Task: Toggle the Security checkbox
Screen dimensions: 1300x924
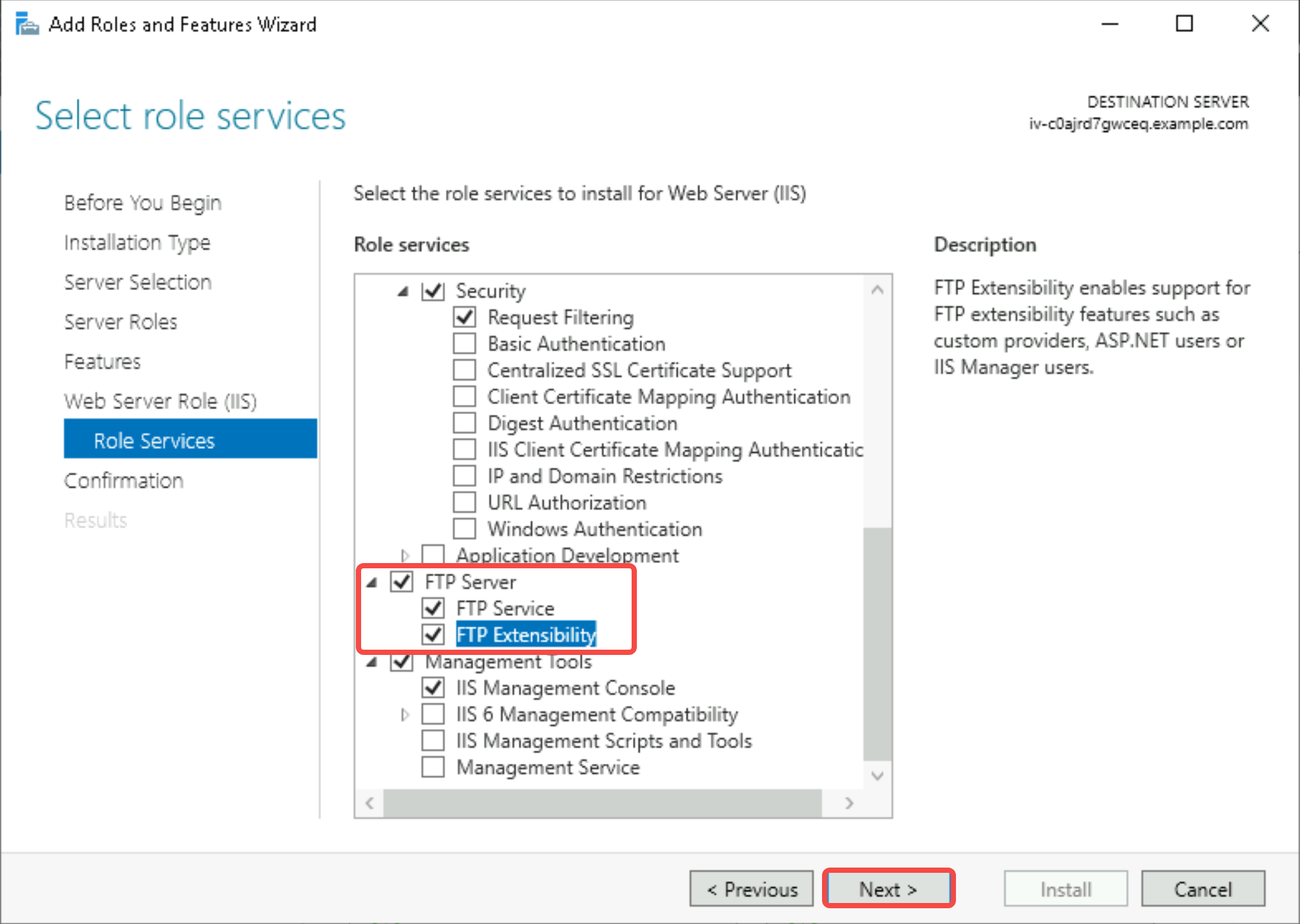Action: (433, 291)
